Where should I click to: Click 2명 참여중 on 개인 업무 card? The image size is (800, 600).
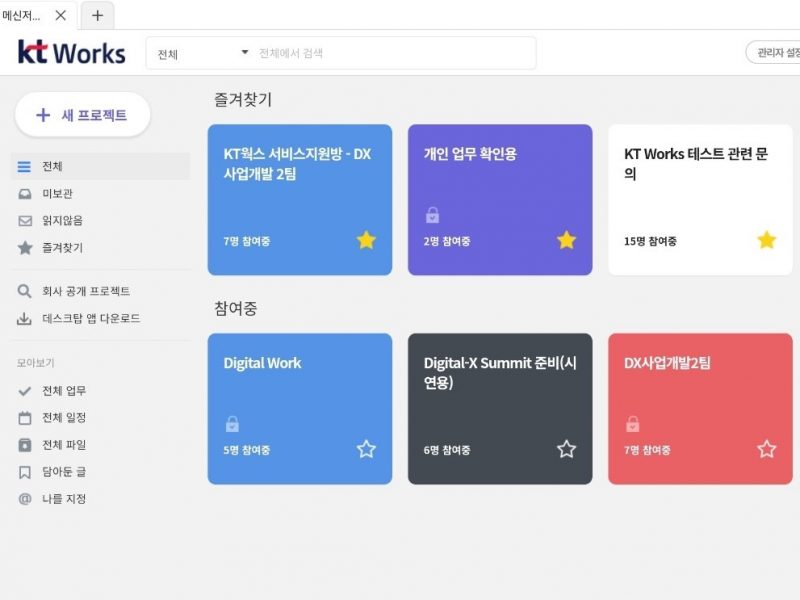(446, 241)
